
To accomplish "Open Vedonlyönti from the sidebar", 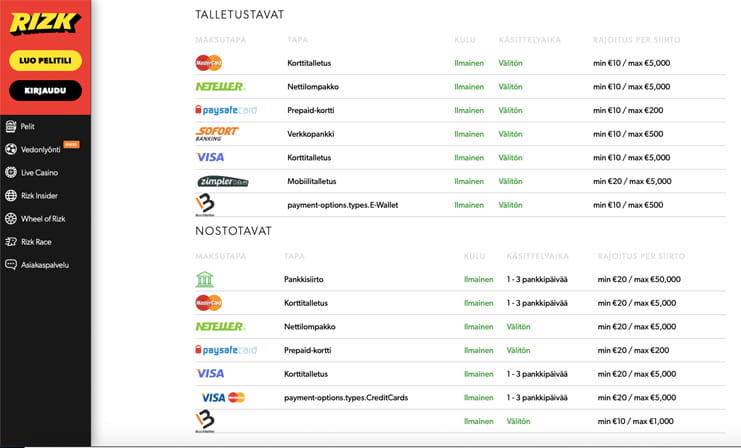I will (41, 149).
